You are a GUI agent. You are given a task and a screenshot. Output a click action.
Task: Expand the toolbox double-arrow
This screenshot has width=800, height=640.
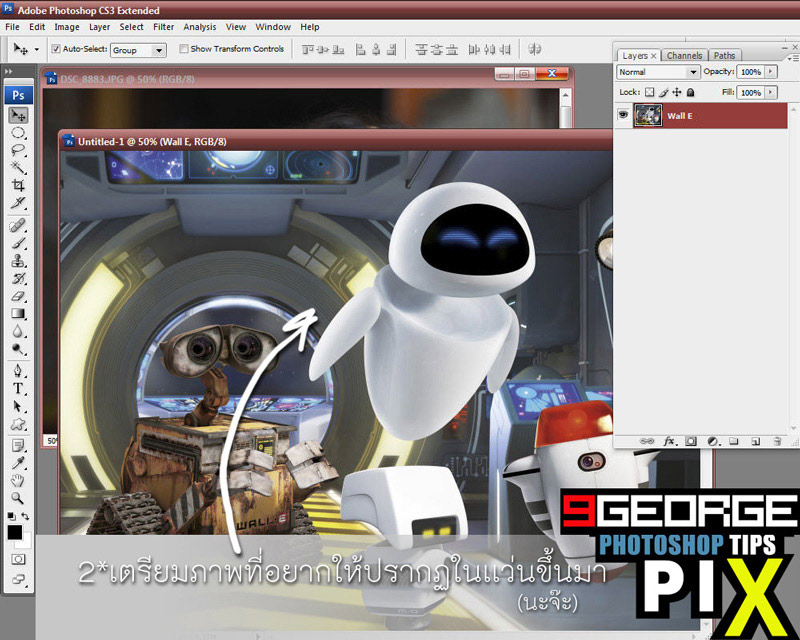point(9,71)
